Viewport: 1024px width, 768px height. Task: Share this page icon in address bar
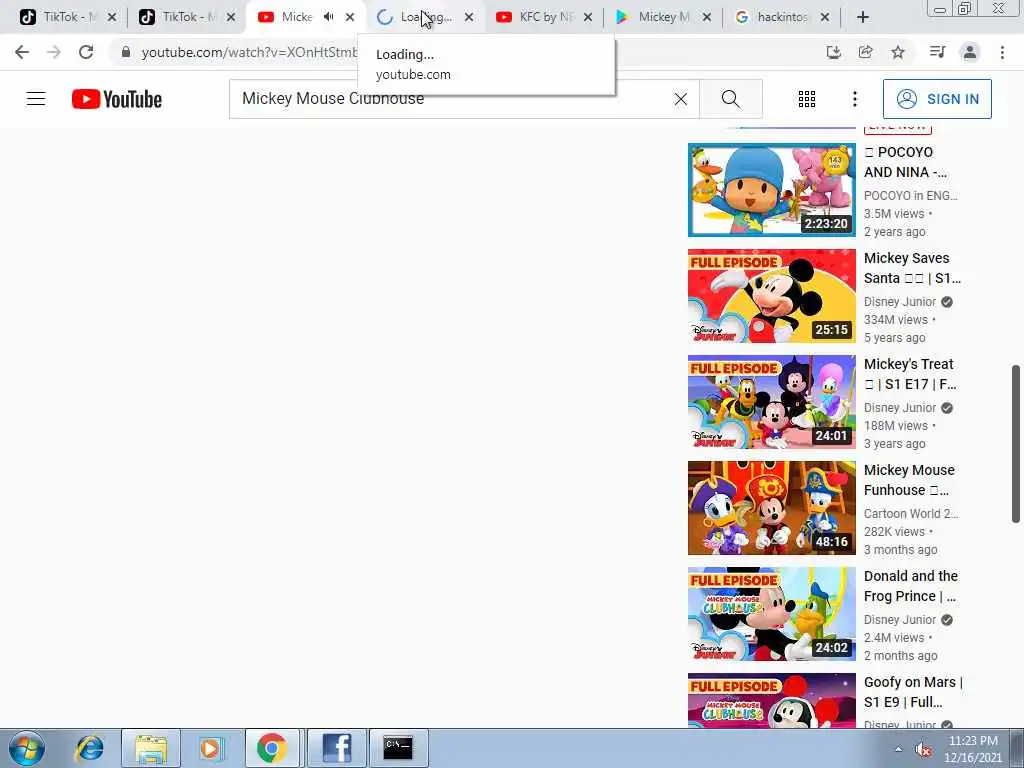pos(865,52)
